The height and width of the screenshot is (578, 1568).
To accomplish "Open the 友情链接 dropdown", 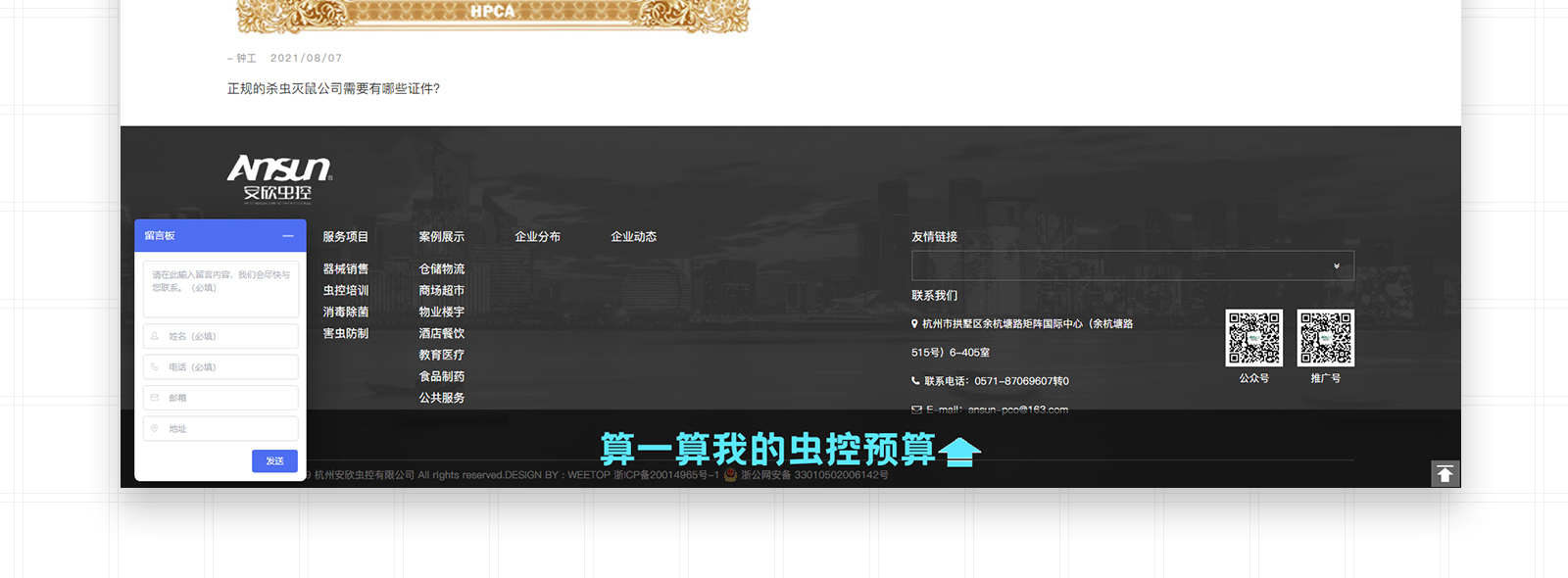I will click(x=1132, y=265).
